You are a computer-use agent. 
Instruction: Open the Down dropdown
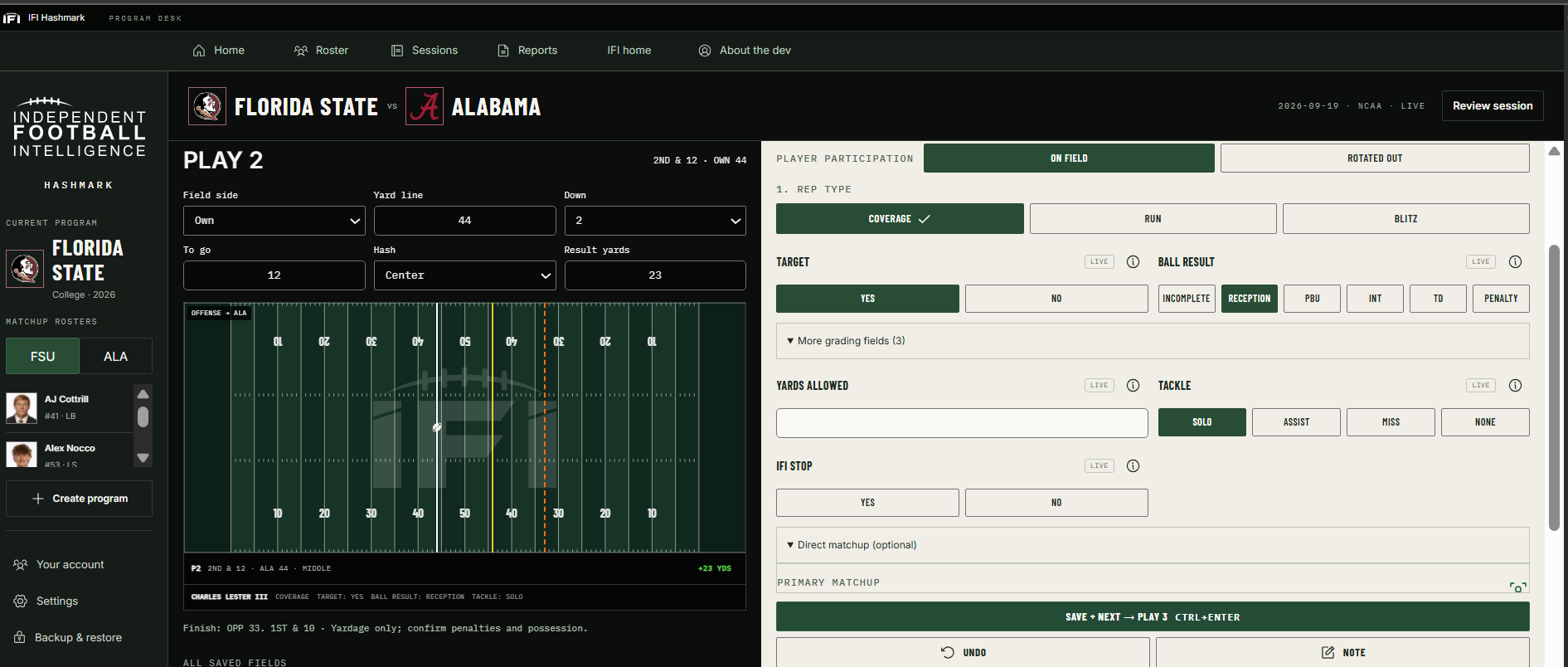[x=655, y=221]
